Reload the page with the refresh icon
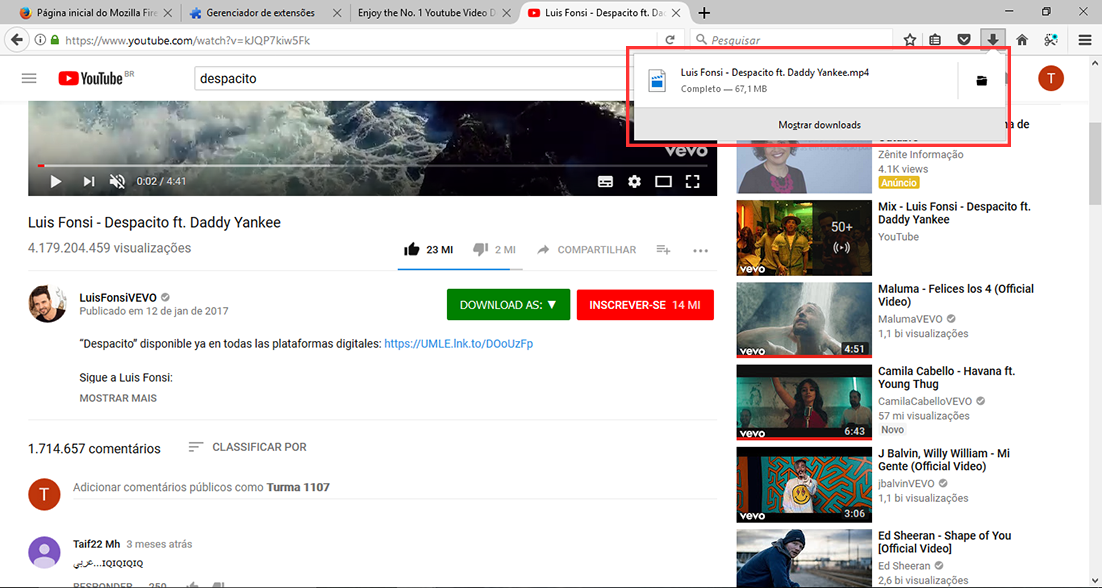Viewport: 1102px width, 588px height. tap(670, 40)
